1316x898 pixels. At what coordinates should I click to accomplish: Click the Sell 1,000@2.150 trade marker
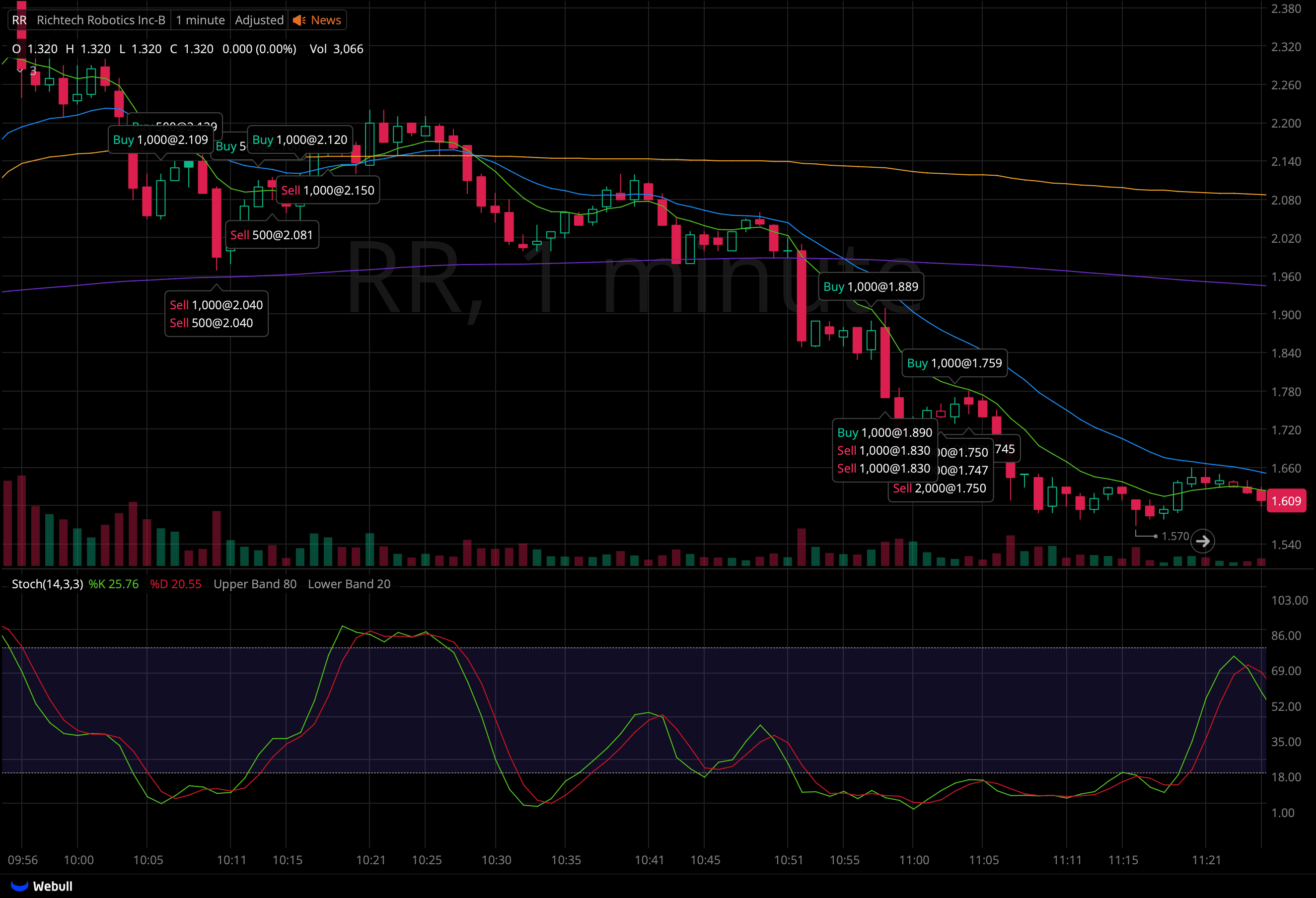327,190
